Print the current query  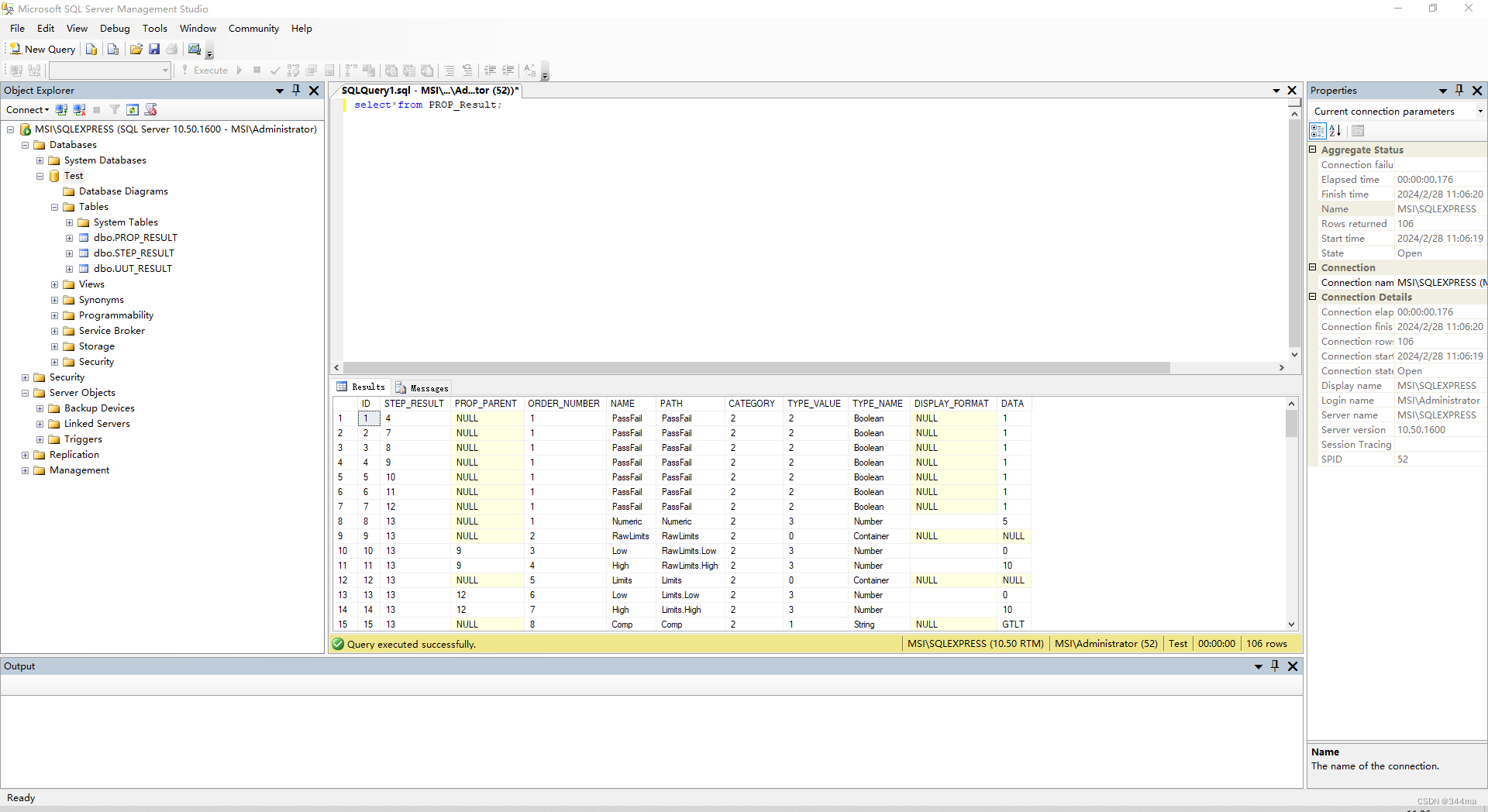pos(172,49)
